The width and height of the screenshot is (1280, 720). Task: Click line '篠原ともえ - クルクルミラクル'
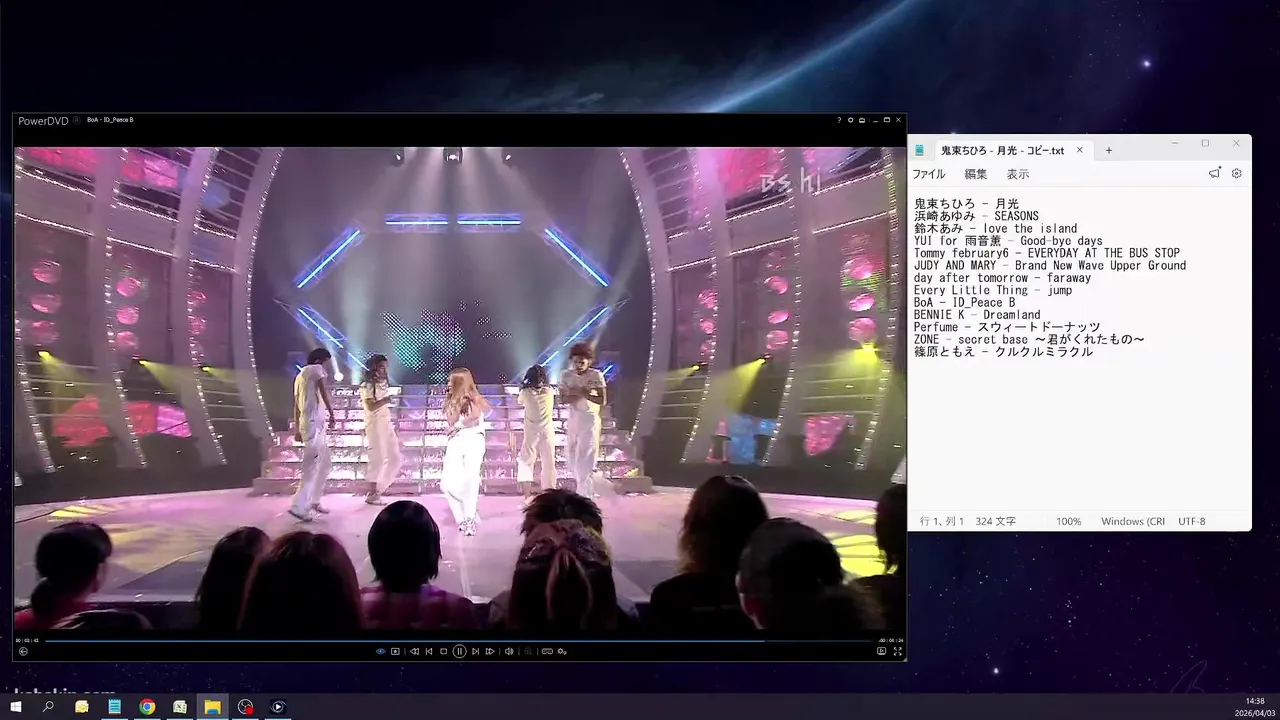click(1003, 351)
